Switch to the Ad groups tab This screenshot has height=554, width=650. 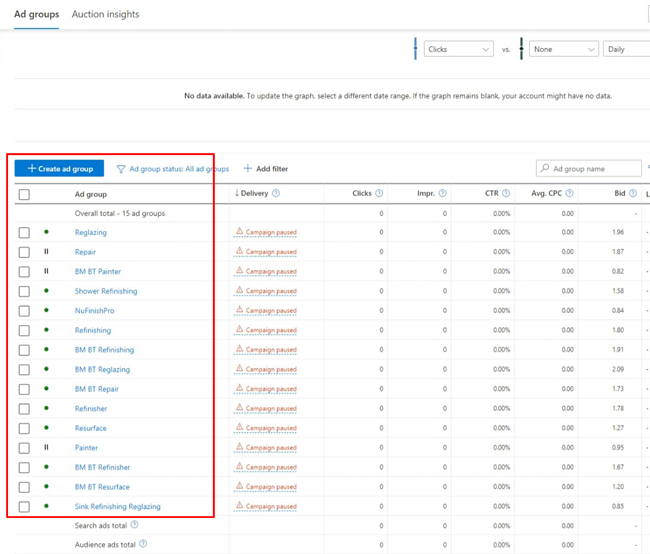[36, 14]
